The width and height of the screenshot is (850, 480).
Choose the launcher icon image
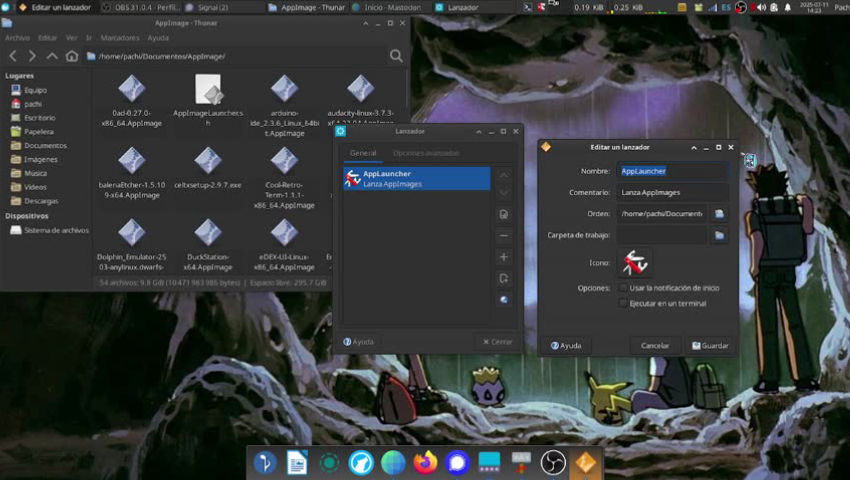click(x=634, y=263)
